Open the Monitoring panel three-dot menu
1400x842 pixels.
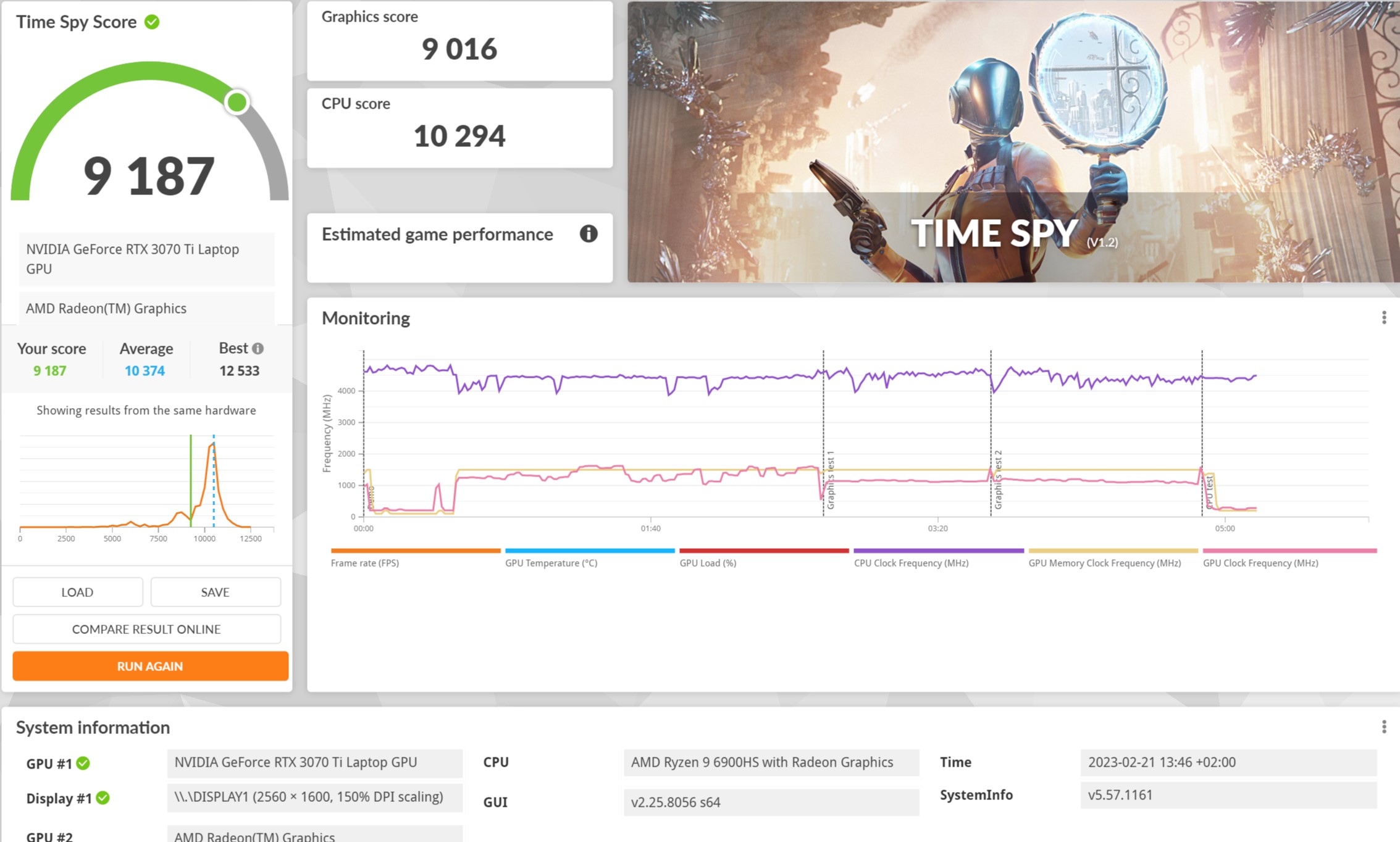[x=1384, y=318]
